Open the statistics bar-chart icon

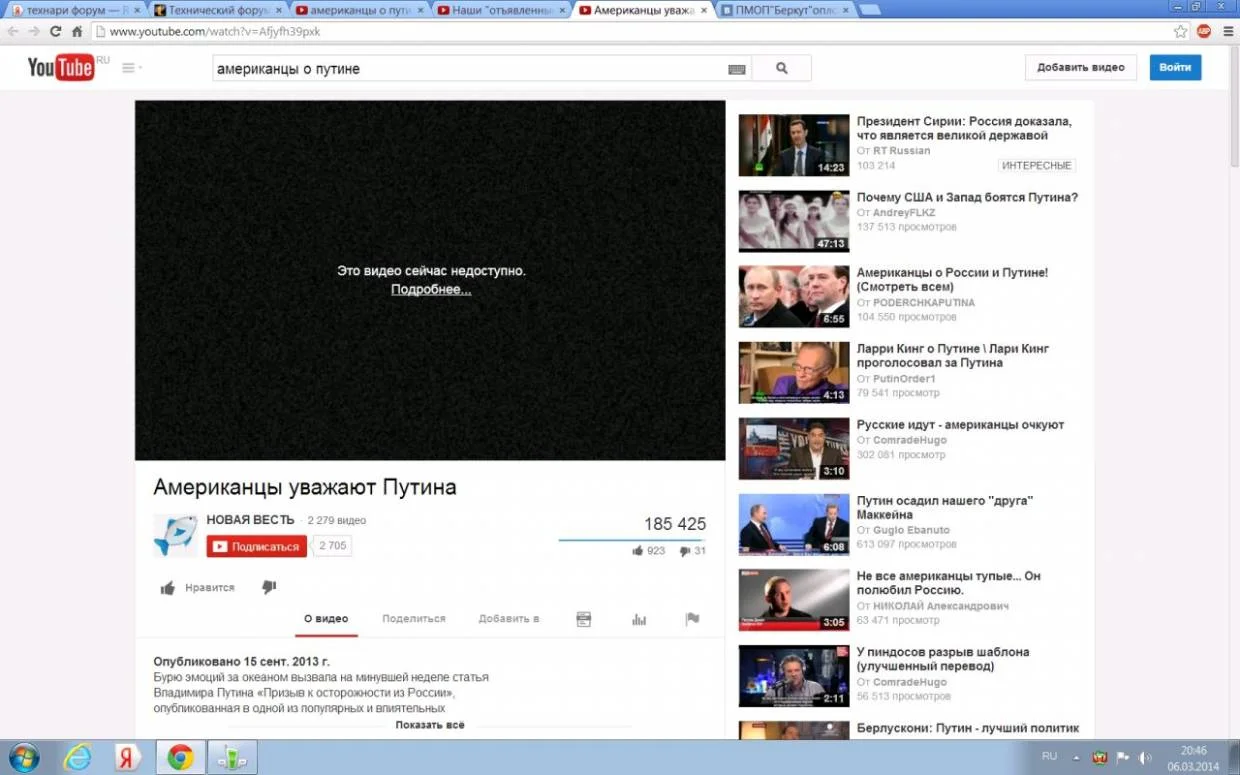pyautogui.click(x=639, y=619)
